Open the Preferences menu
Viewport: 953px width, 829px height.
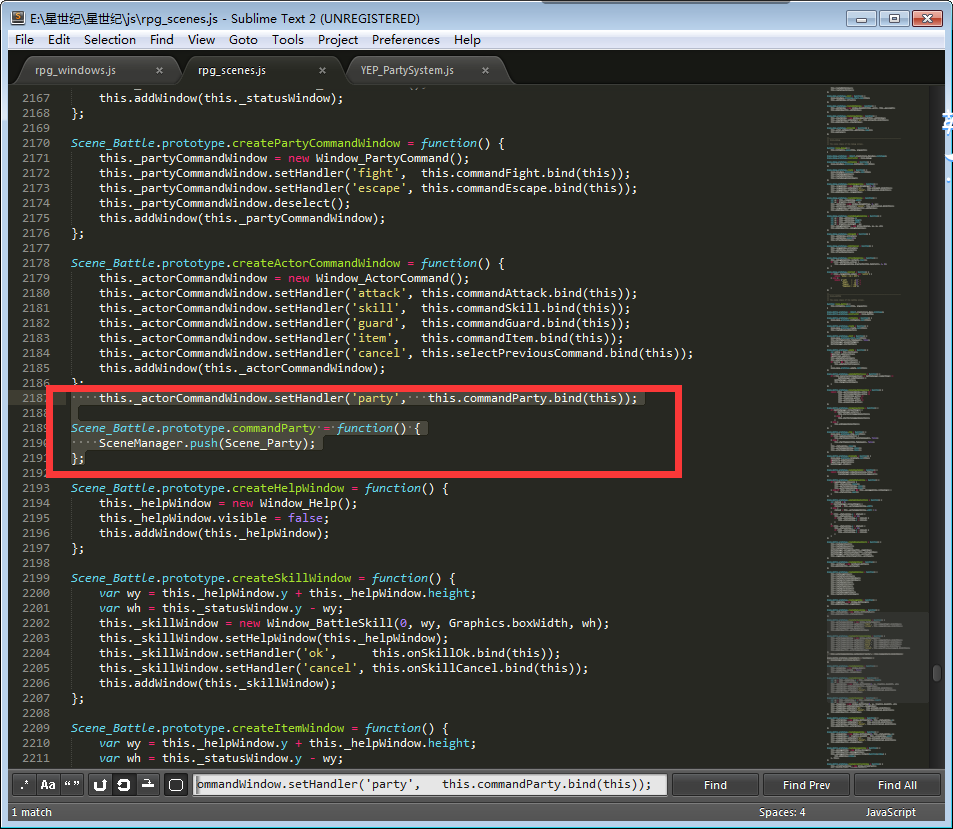(x=406, y=40)
